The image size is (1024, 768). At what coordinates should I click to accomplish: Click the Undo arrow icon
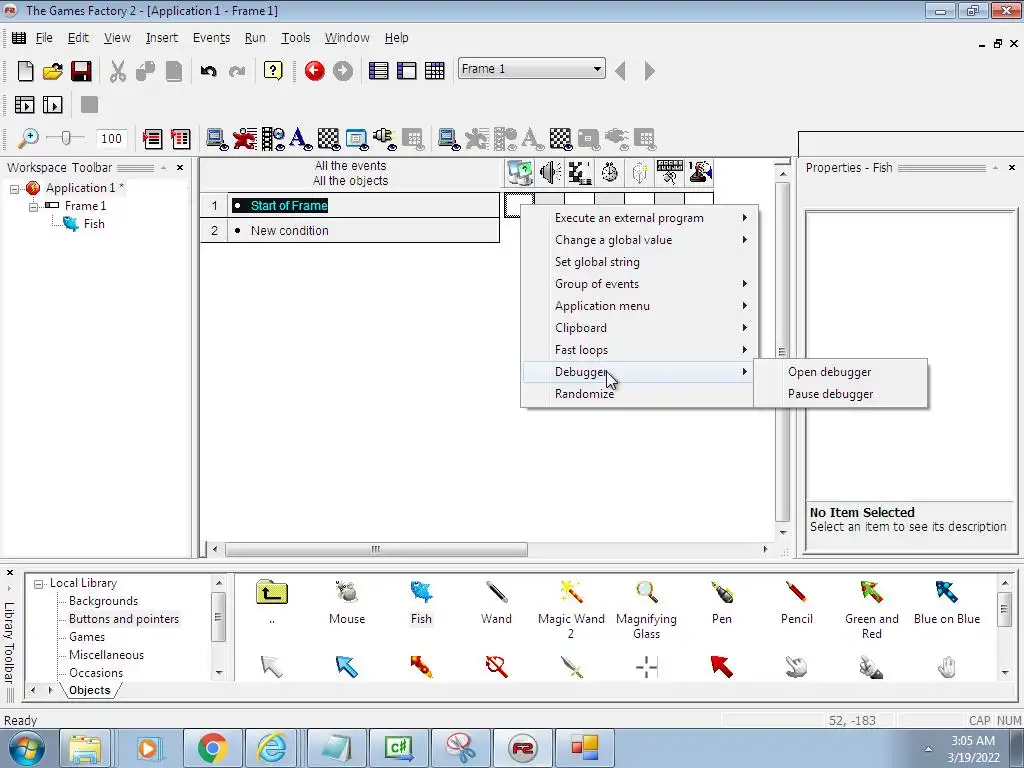[x=208, y=71]
